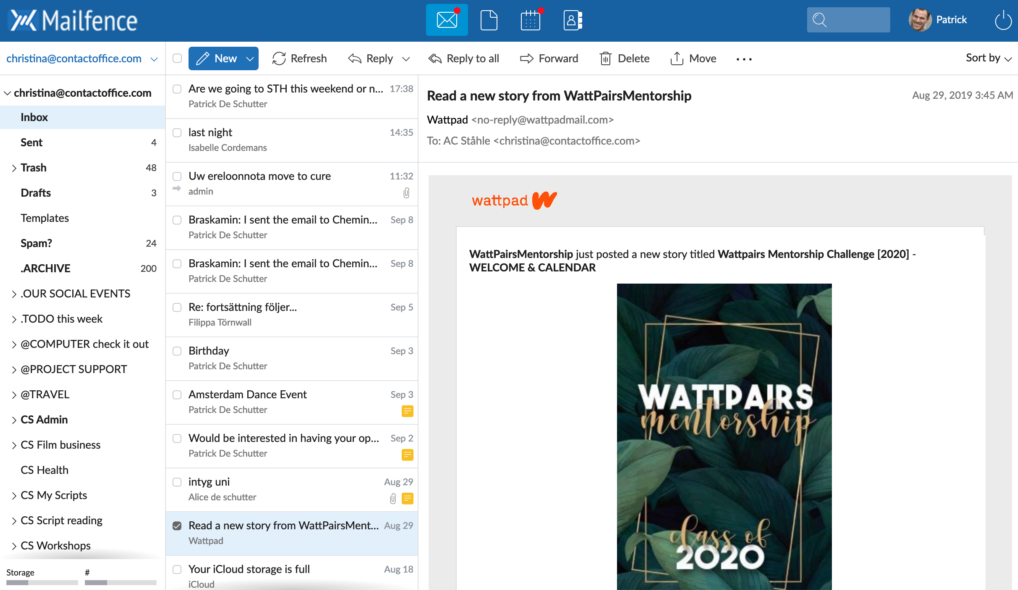Screen dimensions: 1018x590
Task: Click forwarded arrow indicator on Uw ereloonnota email
Action: (177, 189)
